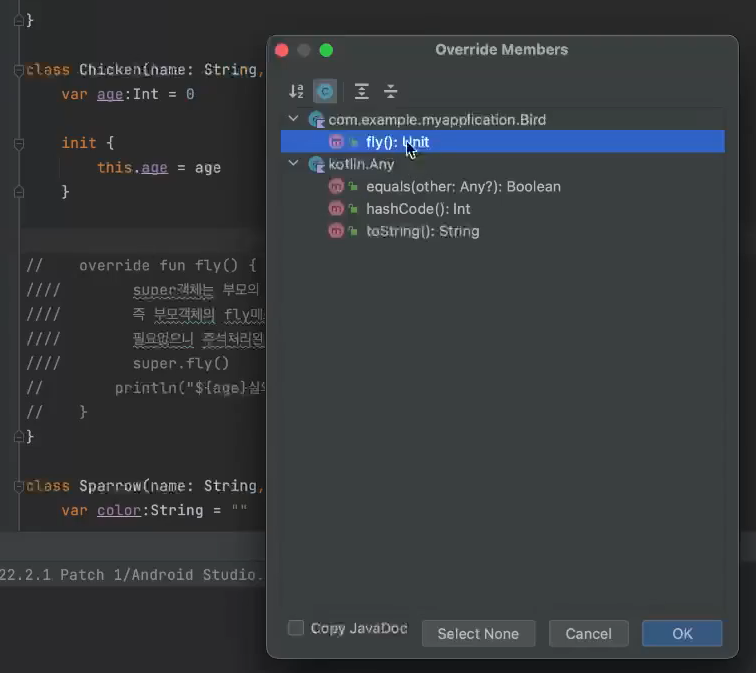Screen dimensions: 756x673
Task: Click the Chicken class closing fold marker
Action: tap(19, 437)
